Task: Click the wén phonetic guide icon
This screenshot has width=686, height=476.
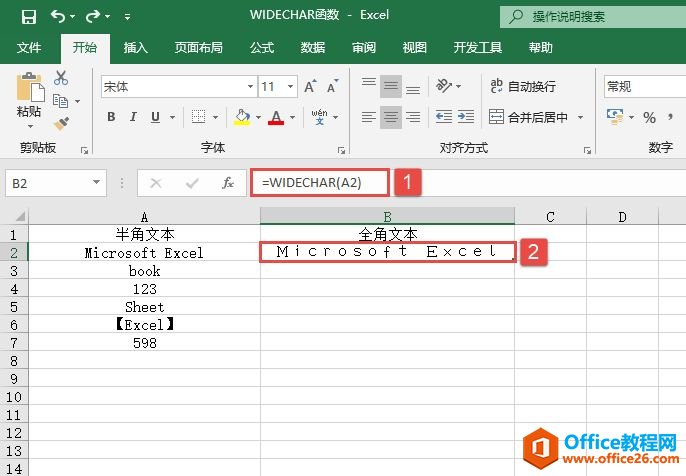Action: [319, 117]
